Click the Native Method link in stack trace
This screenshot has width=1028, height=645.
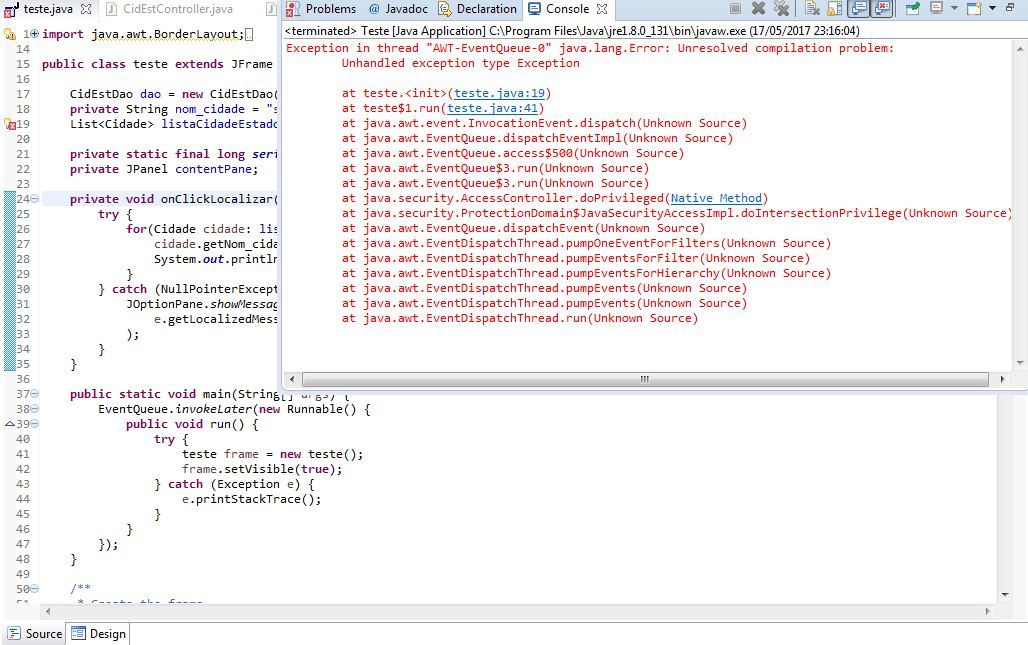716,198
